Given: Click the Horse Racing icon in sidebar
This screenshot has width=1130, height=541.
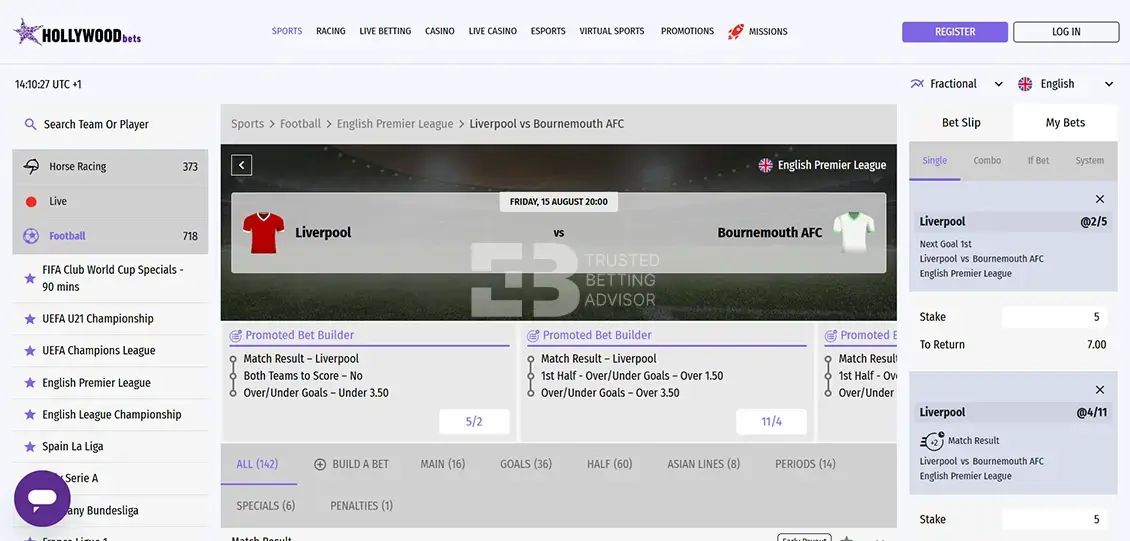Looking at the screenshot, I should pyautogui.click(x=31, y=166).
